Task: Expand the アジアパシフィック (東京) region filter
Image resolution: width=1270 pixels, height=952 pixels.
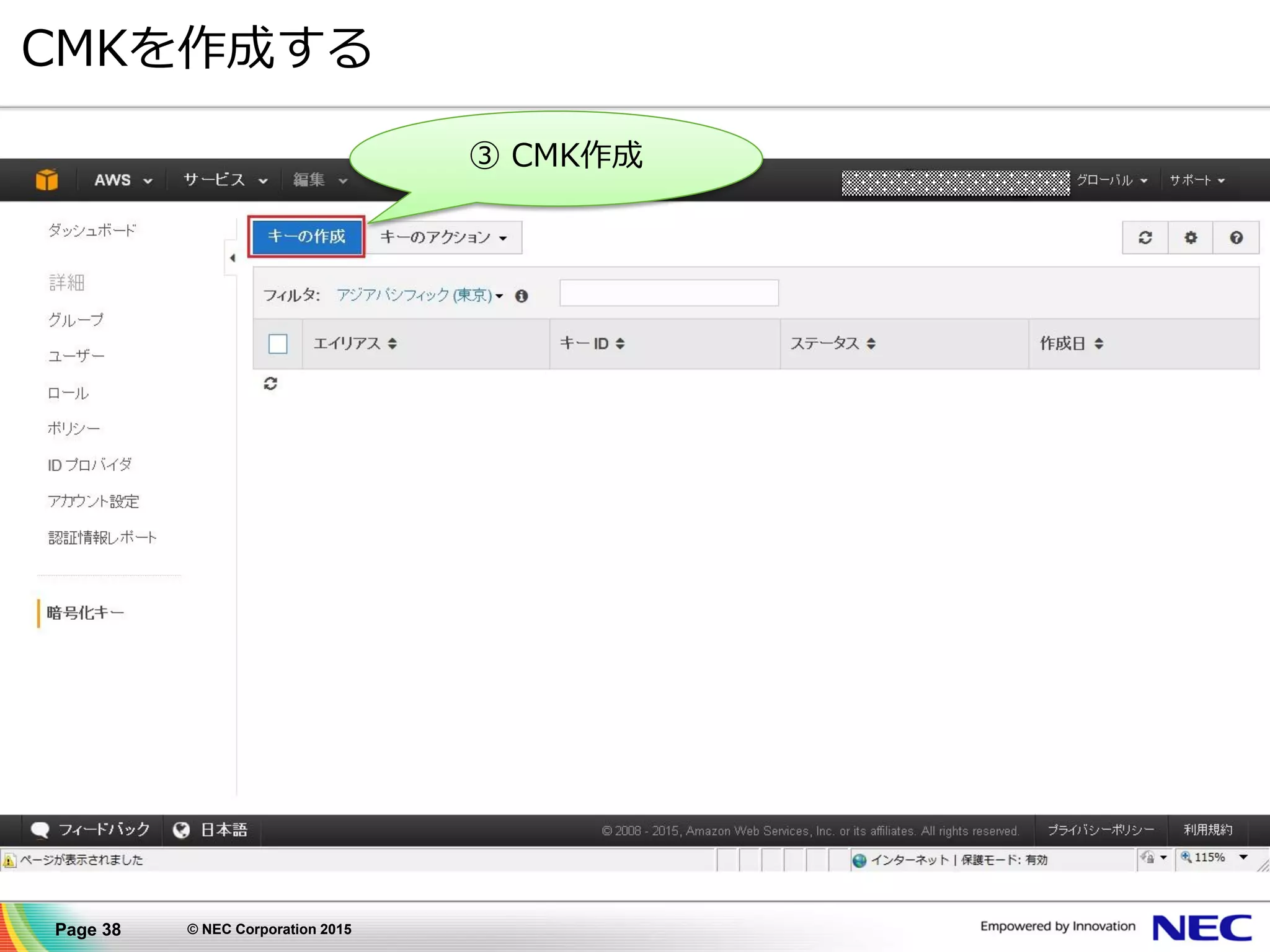Action: coord(420,296)
